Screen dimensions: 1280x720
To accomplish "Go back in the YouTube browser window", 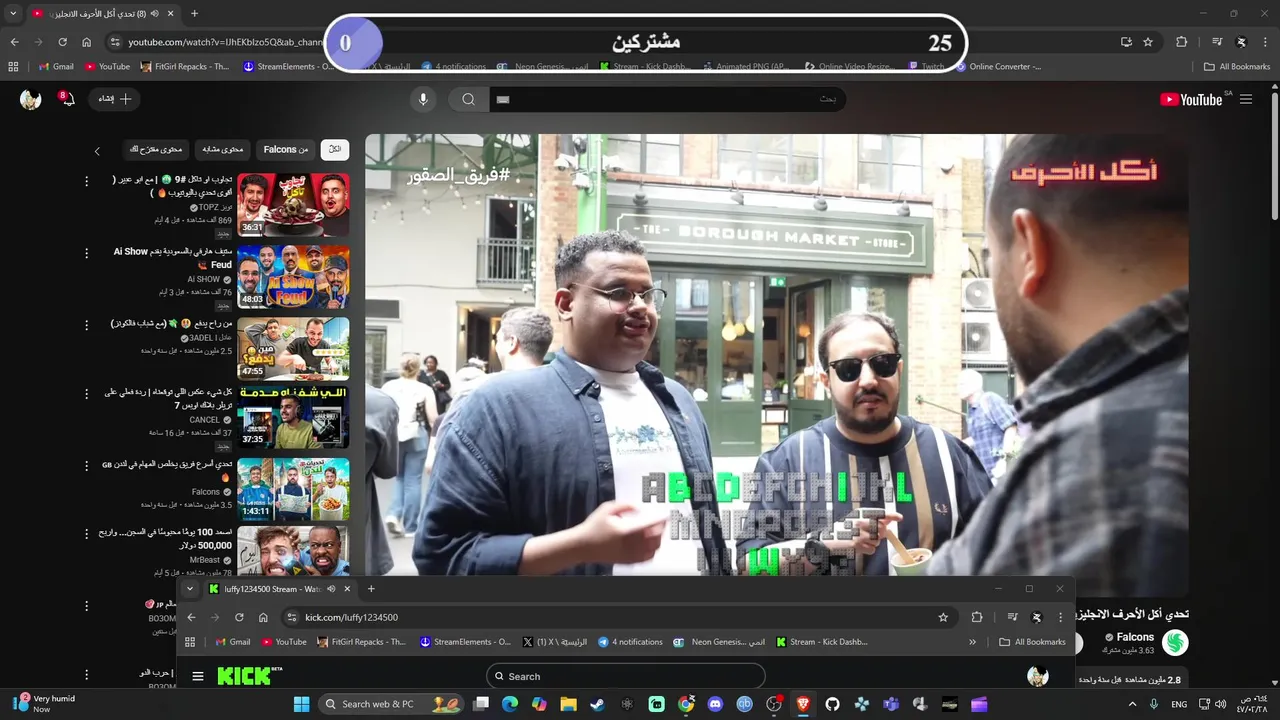I will pyautogui.click(x=14, y=42).
